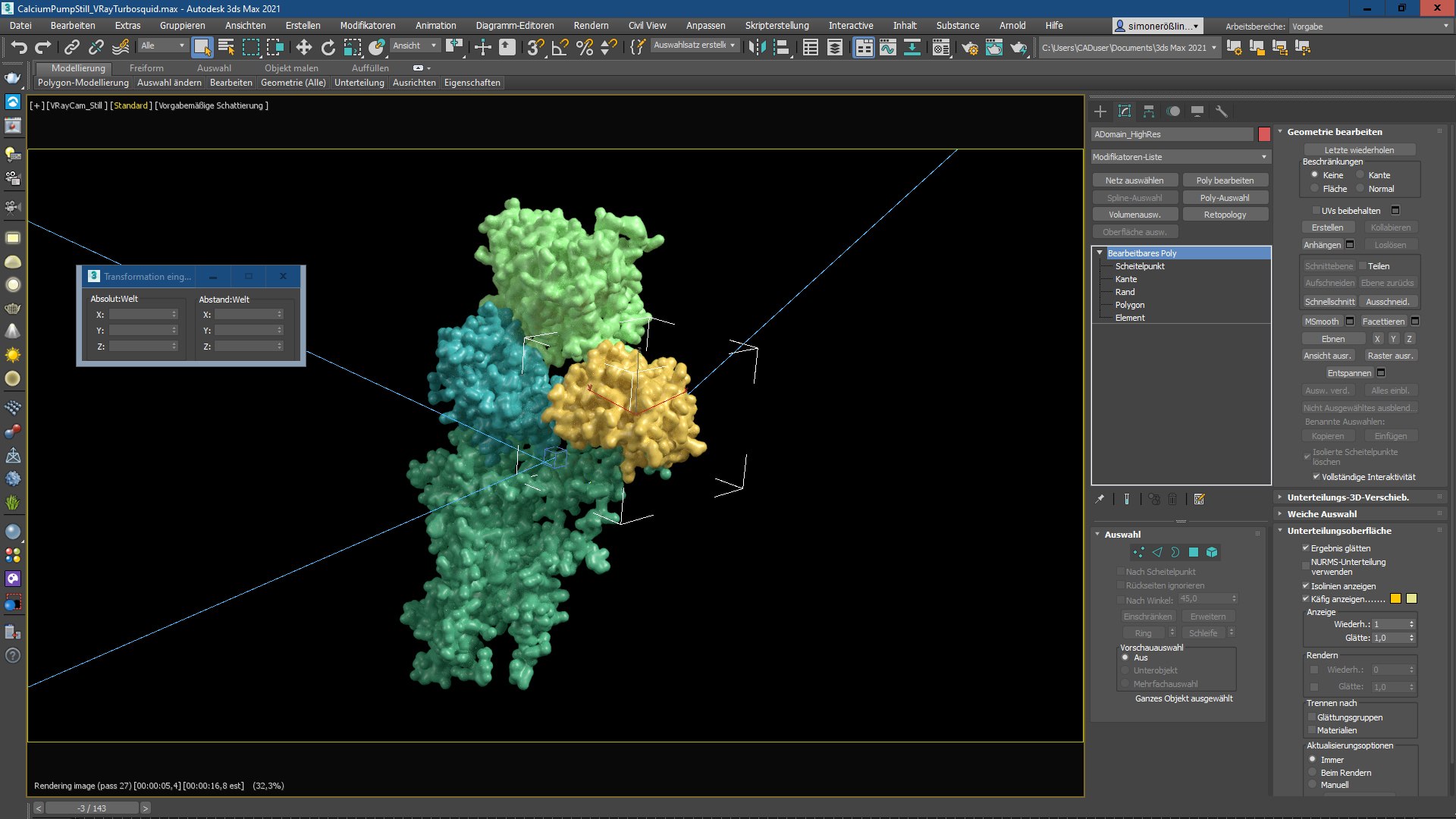This screenshot has height=819, width=1456.
Task: Toggle the Percent Snap icon
Action: pos(585,48)
